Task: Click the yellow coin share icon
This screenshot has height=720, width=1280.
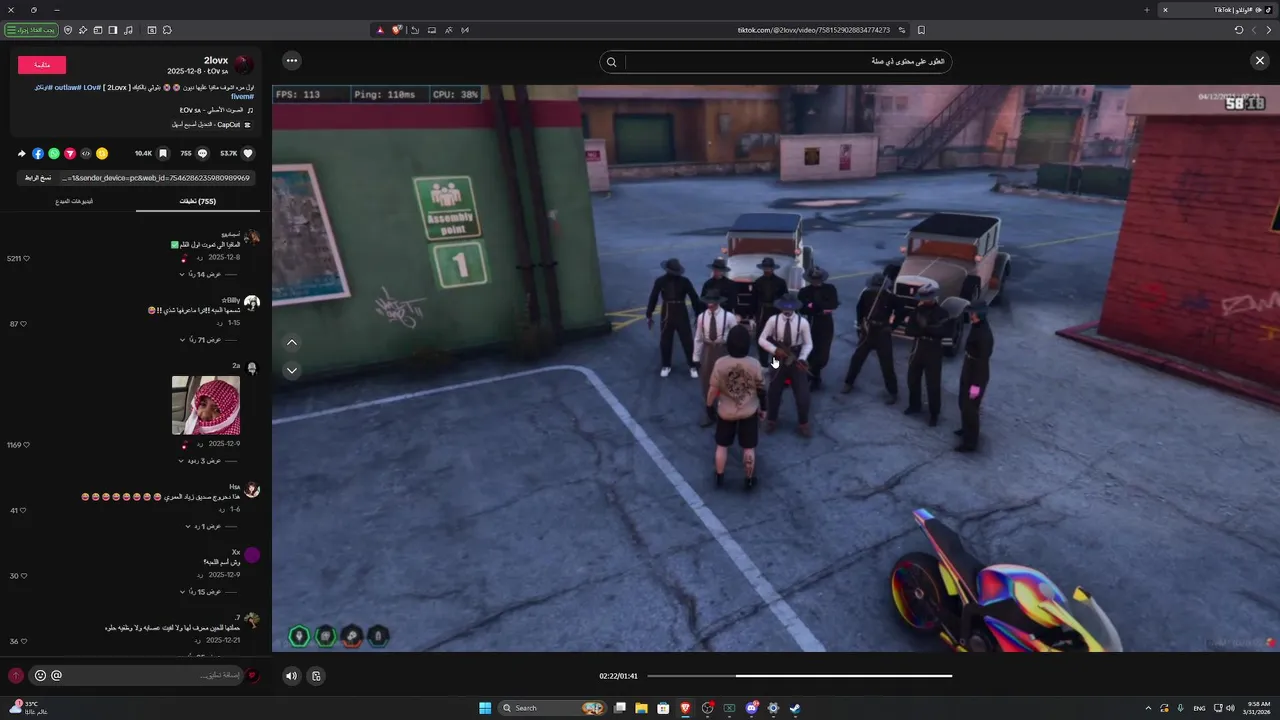Action: click(x=102, y=154)
